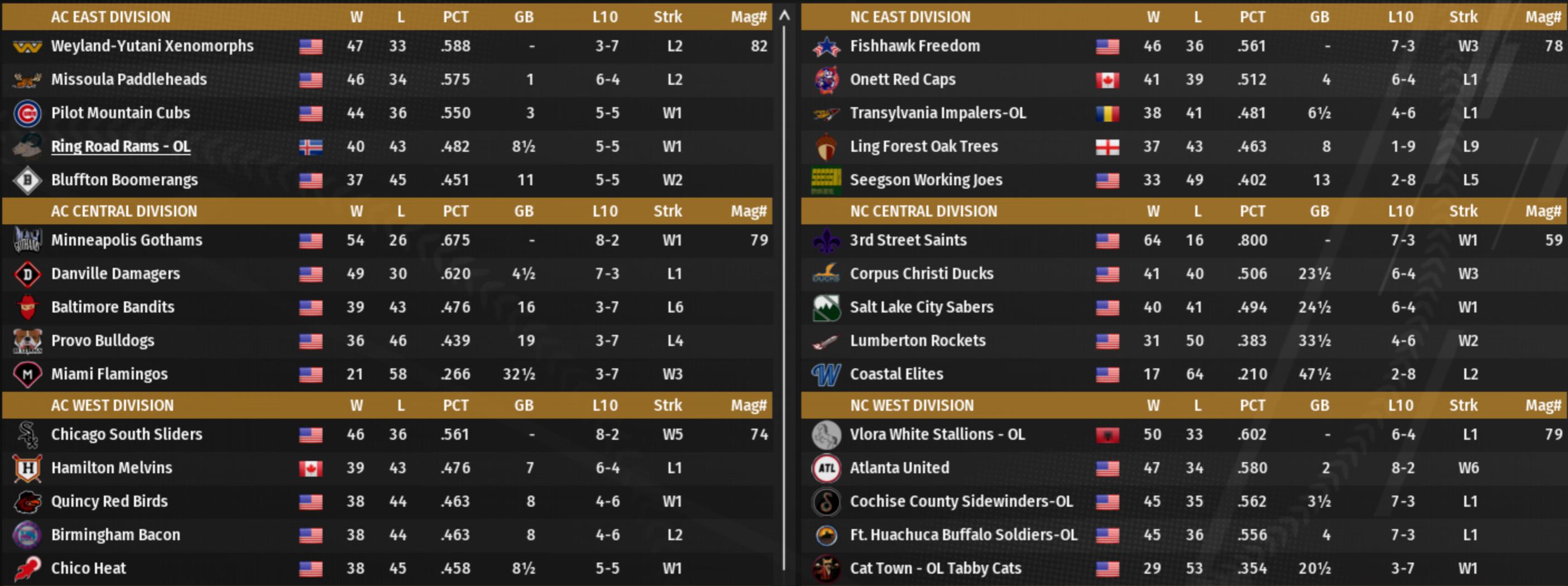The height and width of the screenshot is (586, 1568).
Task: Click the 3rd Street Saints fleur-de-lis logo
Action: 826,241
